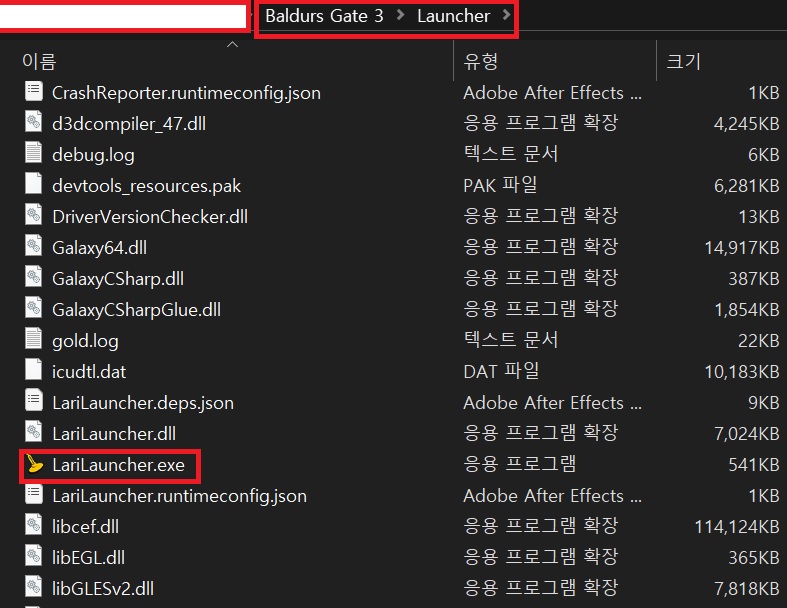Go to the Baldurs Gate 3 breadcrumb folder
The image size is (787, 608).
pyautogui.click(x=324, y=16)
